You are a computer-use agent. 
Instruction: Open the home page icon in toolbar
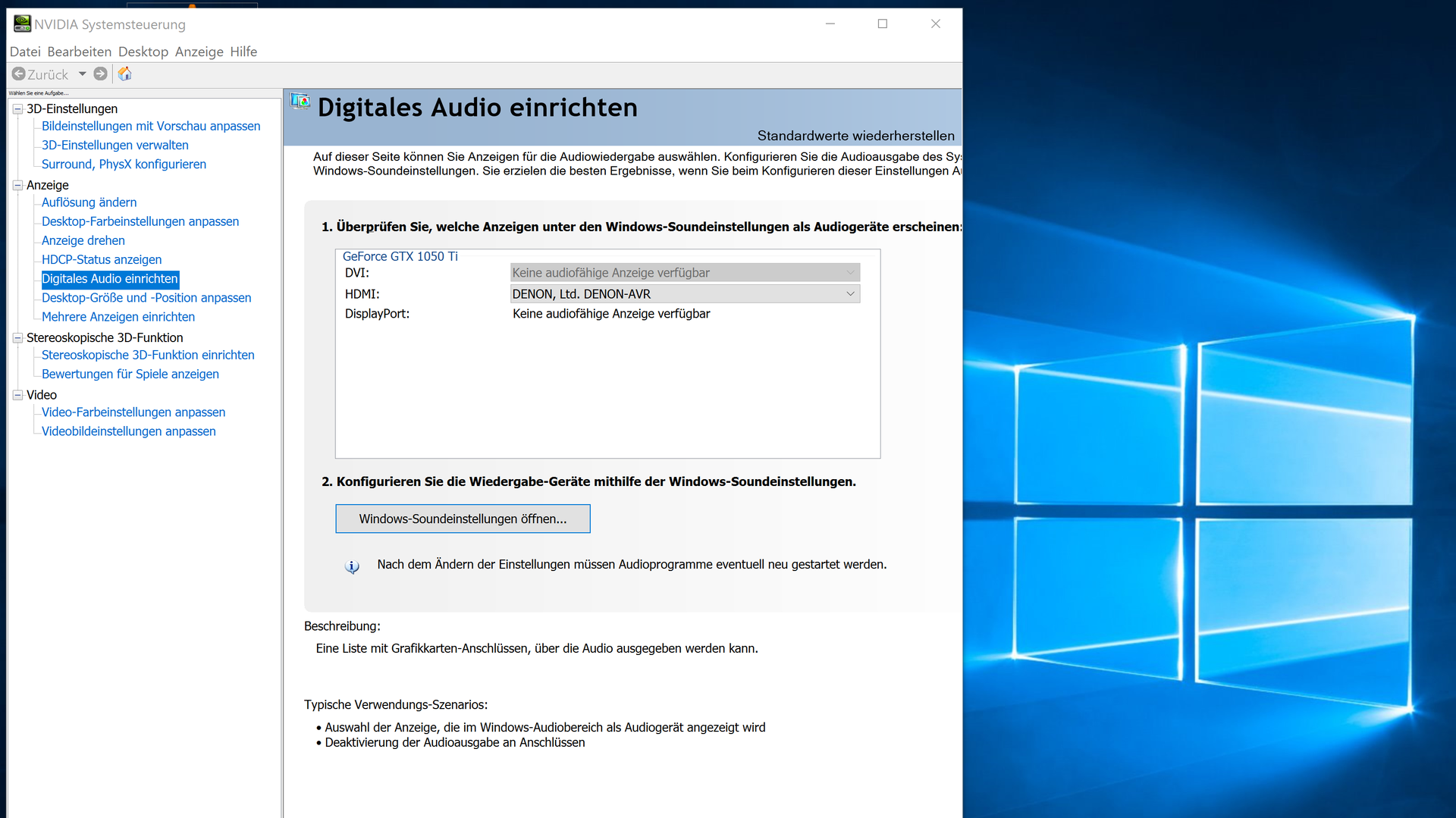(125, 74)
